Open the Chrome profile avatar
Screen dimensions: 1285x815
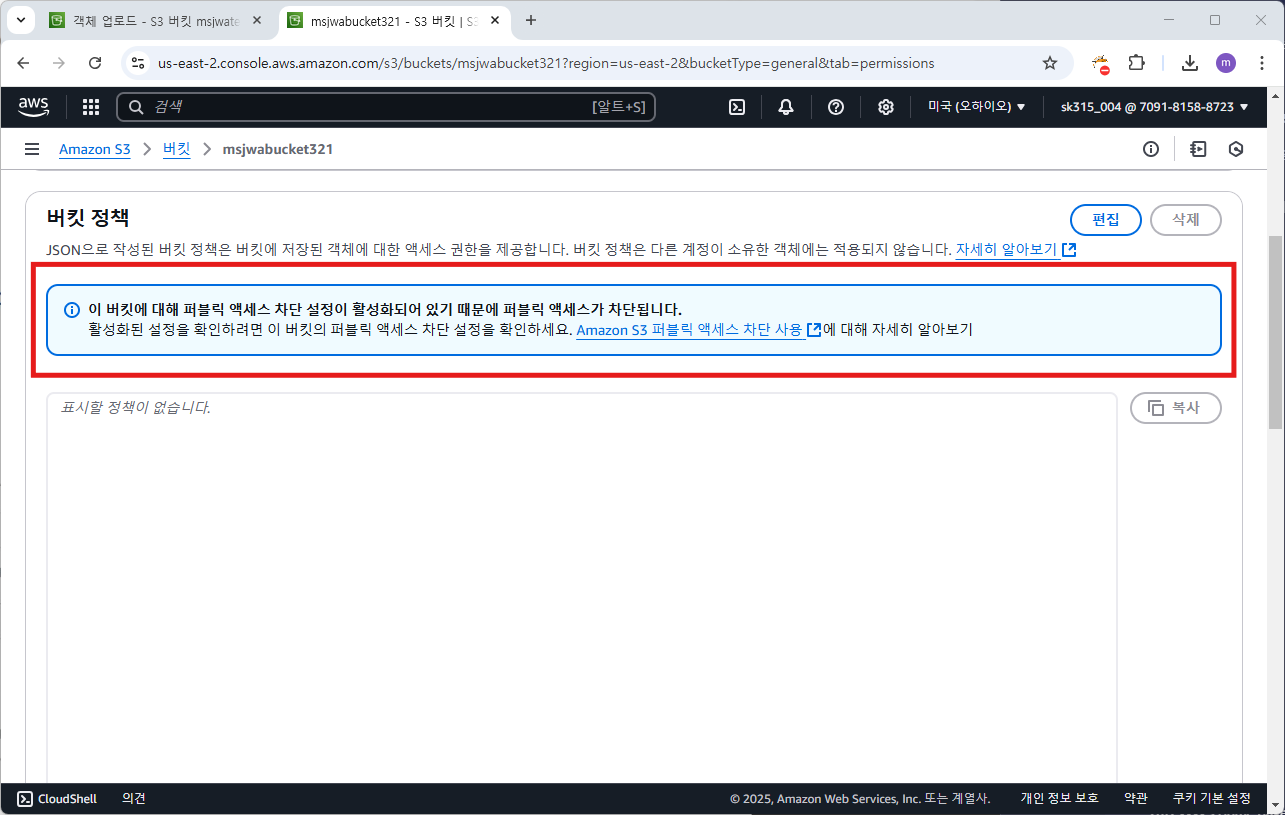1226,63
